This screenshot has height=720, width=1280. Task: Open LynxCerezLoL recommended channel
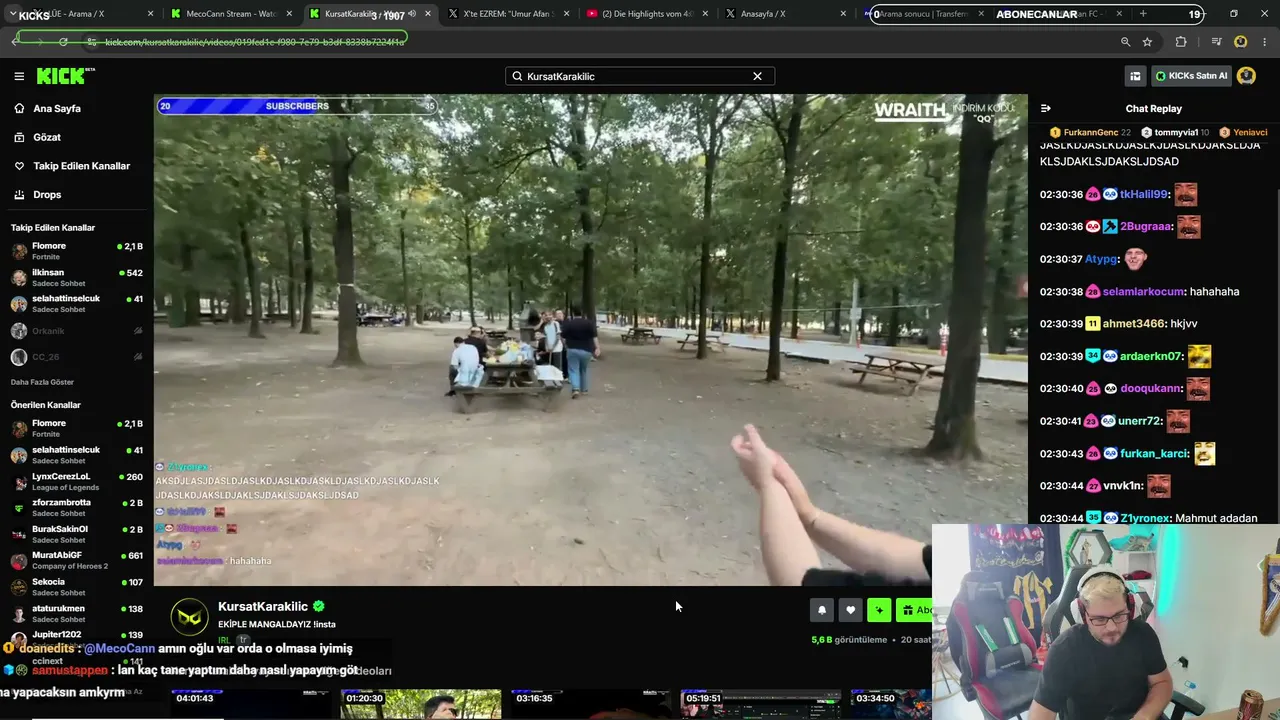click(76, 481)
